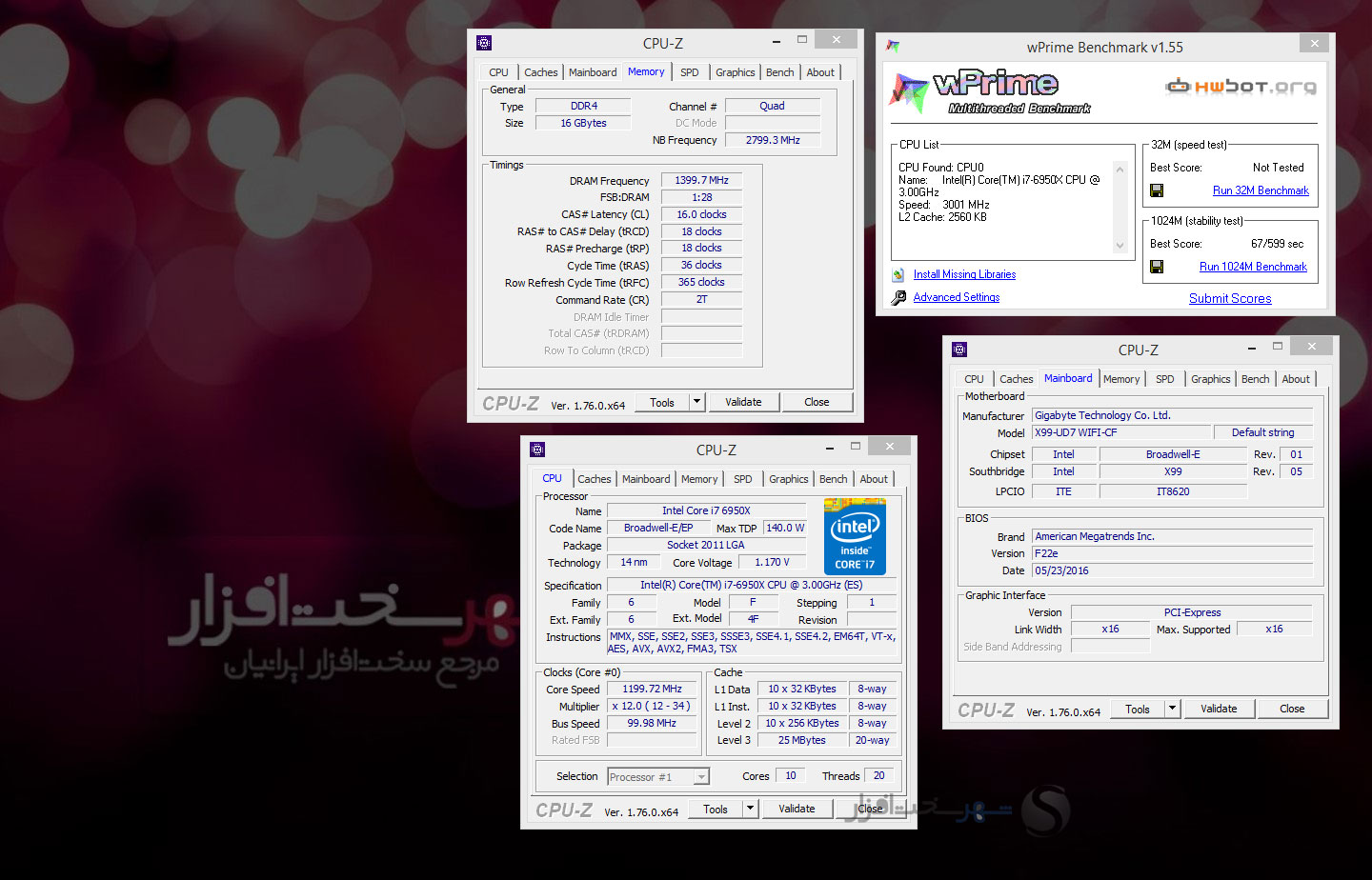1372x880 pixels.
Task: Open the Tools dropdown arrow in Memory window
Action: (696, 402)
